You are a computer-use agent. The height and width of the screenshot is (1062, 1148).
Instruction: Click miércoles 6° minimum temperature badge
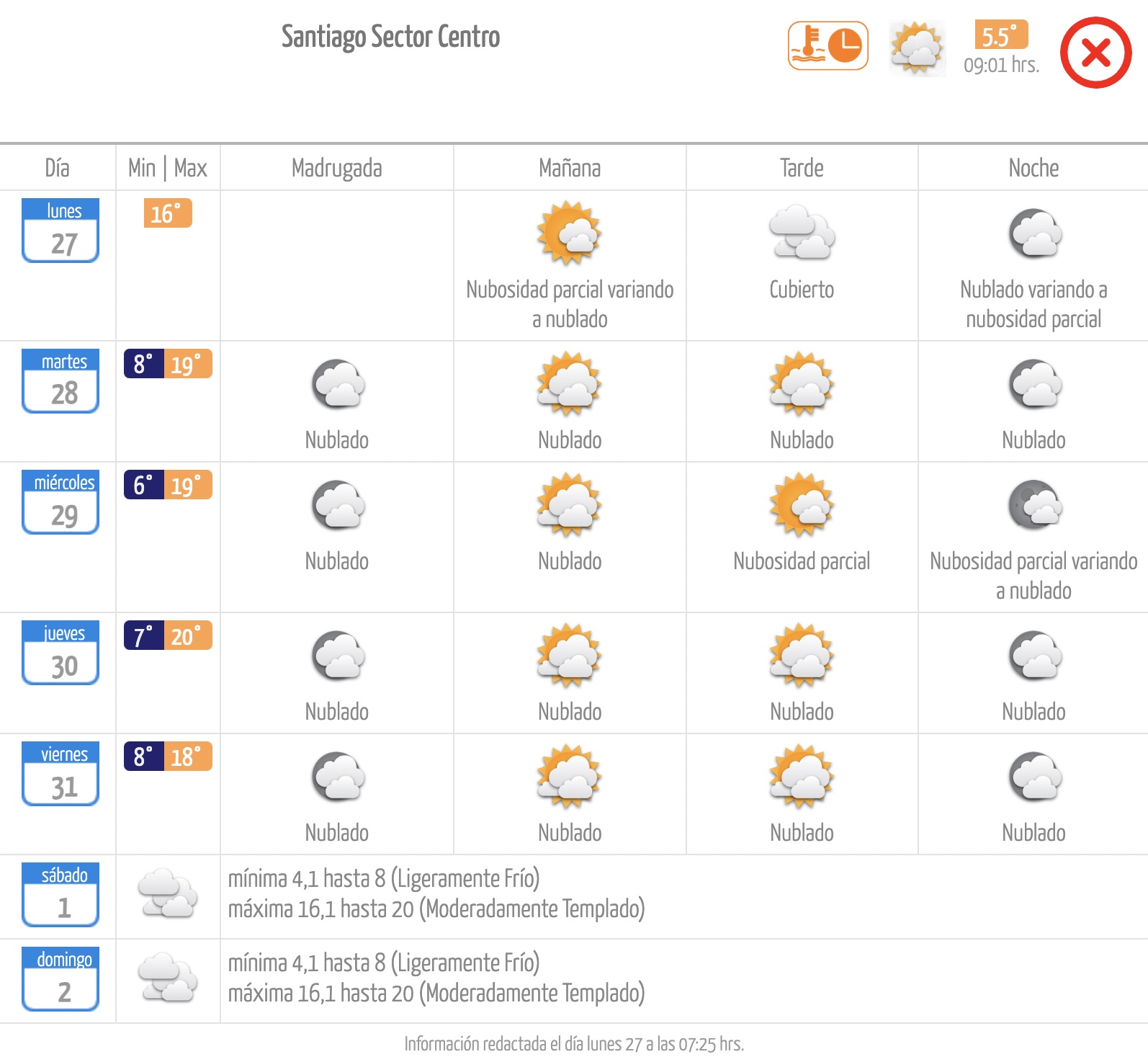144,485
